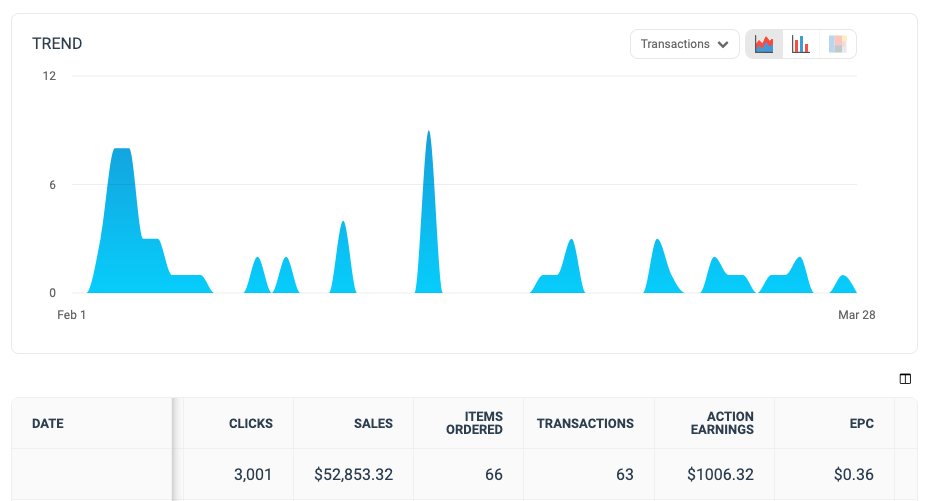Sort table by DATE column header
The image size is (930, 501).
[x=47, y=423]
